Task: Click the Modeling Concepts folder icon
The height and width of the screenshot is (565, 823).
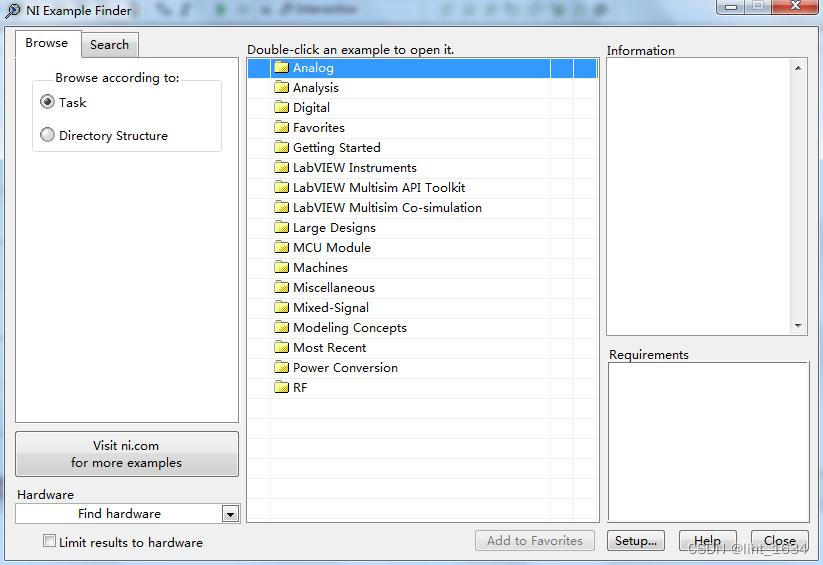Action: (x=281, y=327)
